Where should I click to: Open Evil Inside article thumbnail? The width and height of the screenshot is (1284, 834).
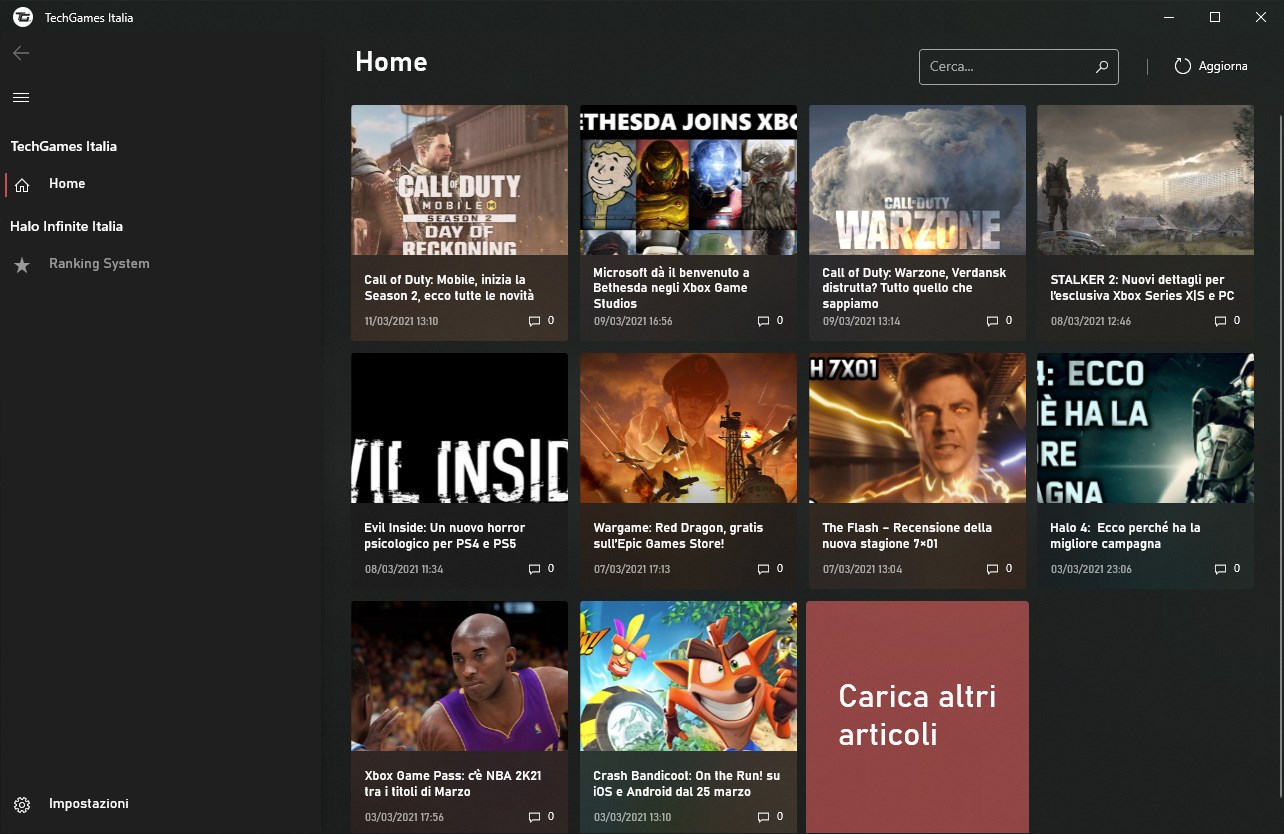coord(459,428)
